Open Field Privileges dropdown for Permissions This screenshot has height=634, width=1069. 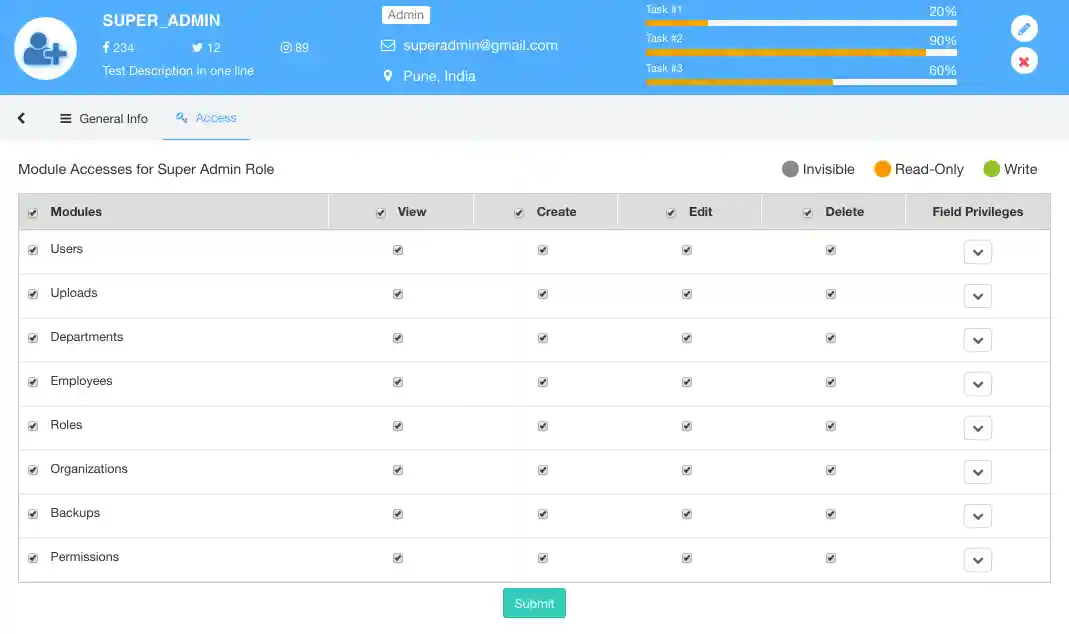tap(977, 560)
